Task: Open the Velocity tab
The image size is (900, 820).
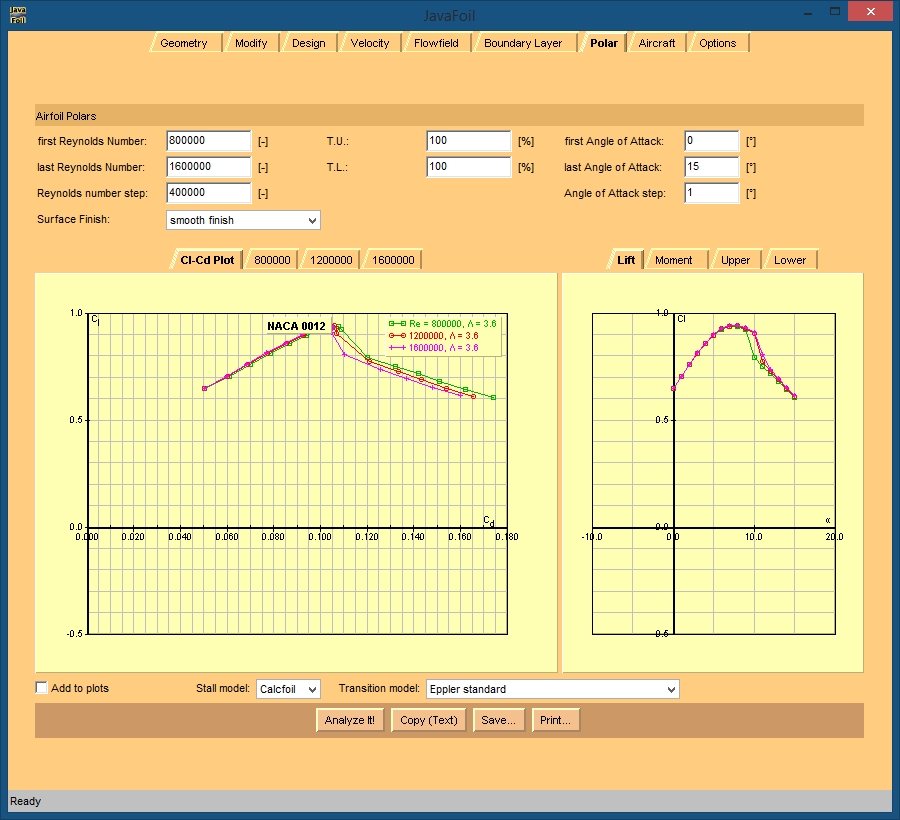Action: click(370, 43)
